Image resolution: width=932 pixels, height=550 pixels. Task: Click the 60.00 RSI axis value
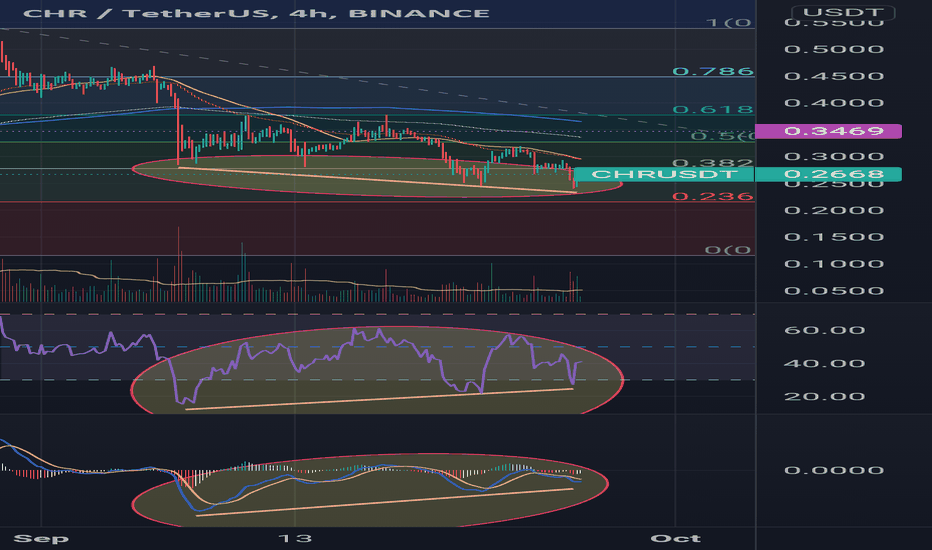(824, 330)
